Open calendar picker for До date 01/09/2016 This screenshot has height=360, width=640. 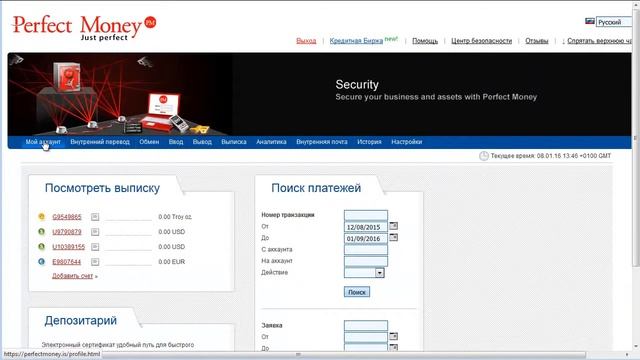(x=393, y=237)
